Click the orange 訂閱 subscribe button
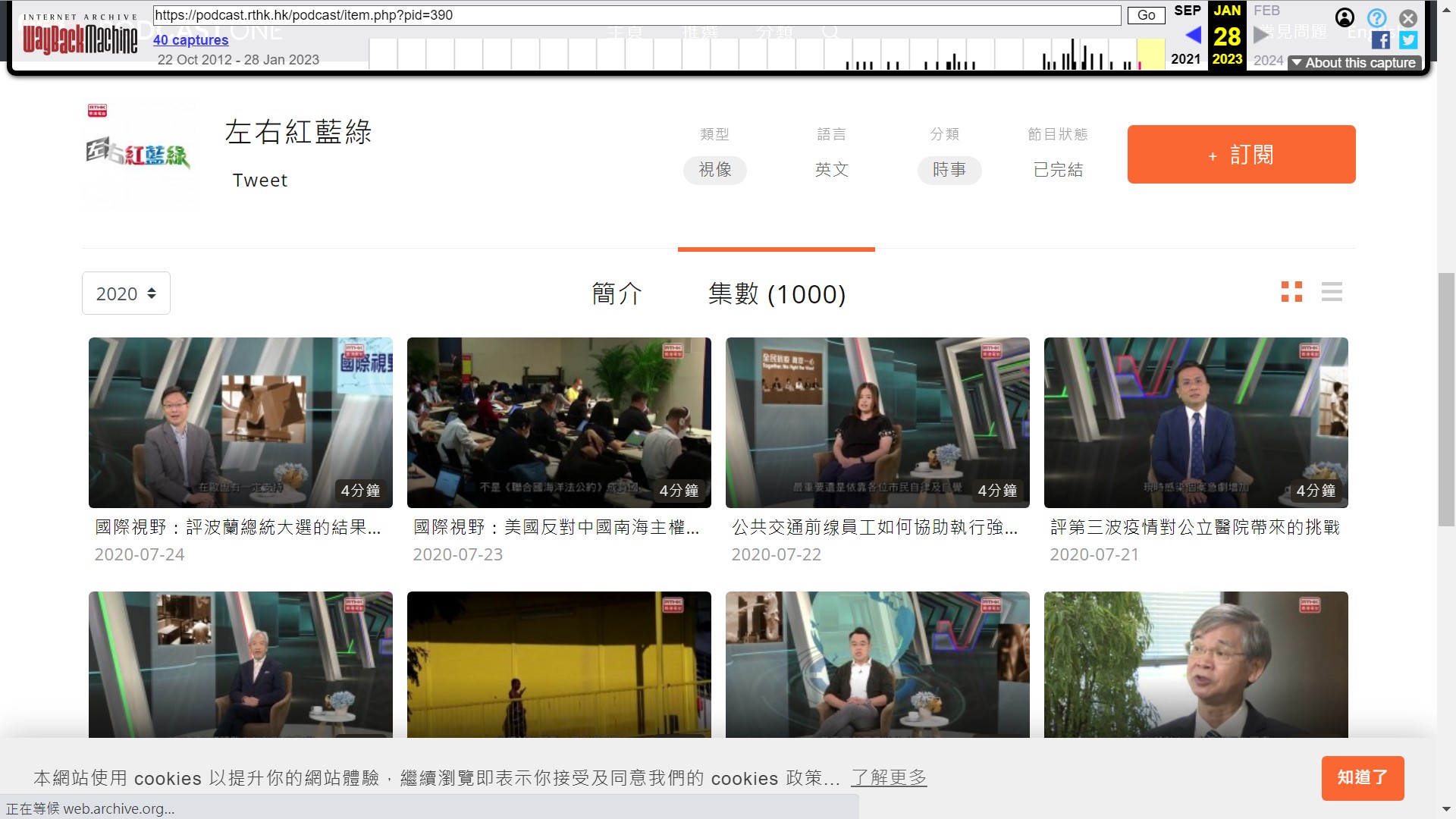This screenshot has width=1456, height=819. click(x=1241, y=155)
